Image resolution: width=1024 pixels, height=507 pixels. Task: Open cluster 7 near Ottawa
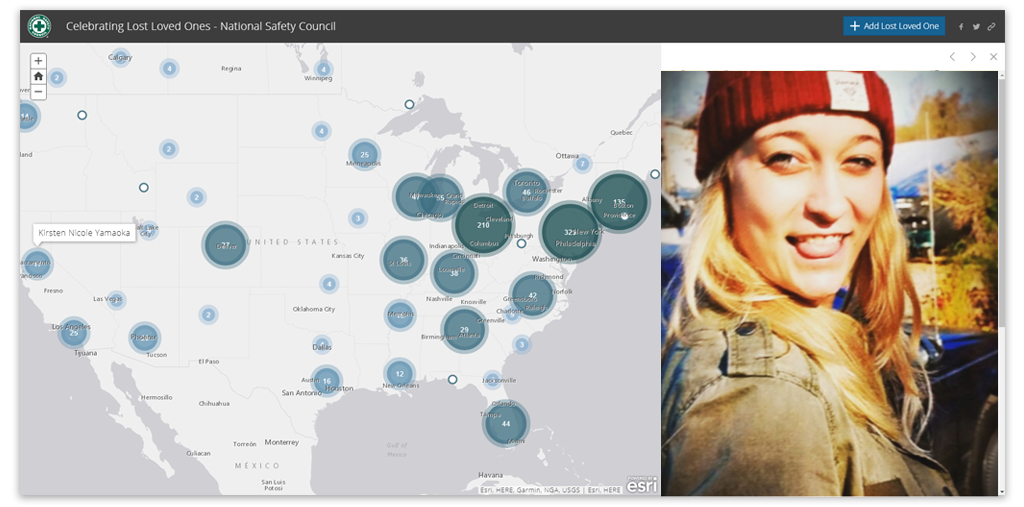coord(582,163)
